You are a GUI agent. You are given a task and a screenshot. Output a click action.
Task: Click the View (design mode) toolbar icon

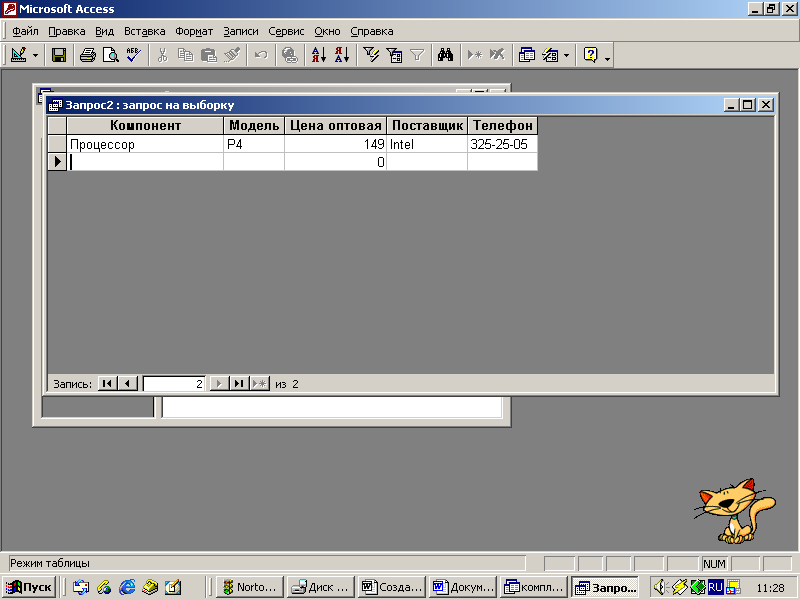coord(19,55)
